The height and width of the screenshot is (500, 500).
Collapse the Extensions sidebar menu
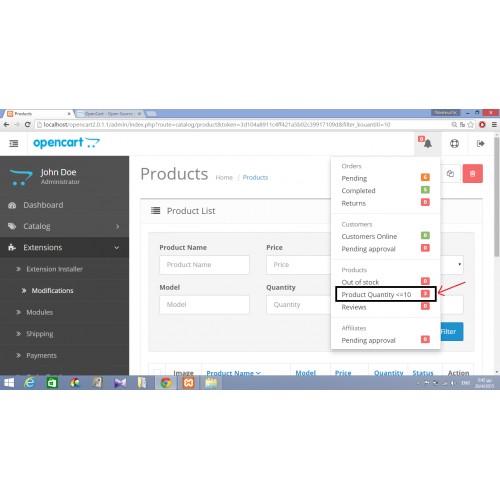click(64, 248)
